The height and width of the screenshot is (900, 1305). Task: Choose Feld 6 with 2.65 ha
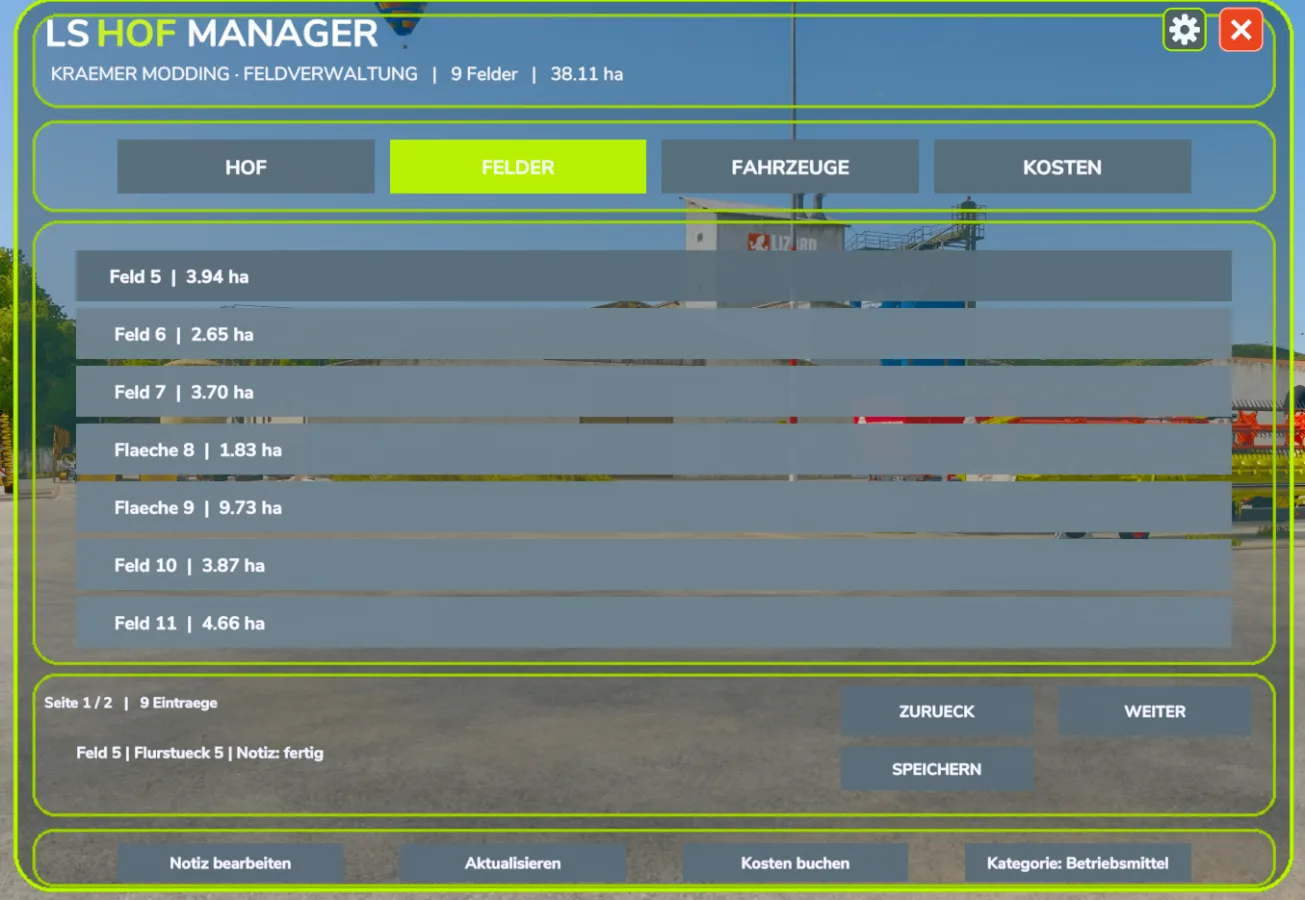pos(654,334)
